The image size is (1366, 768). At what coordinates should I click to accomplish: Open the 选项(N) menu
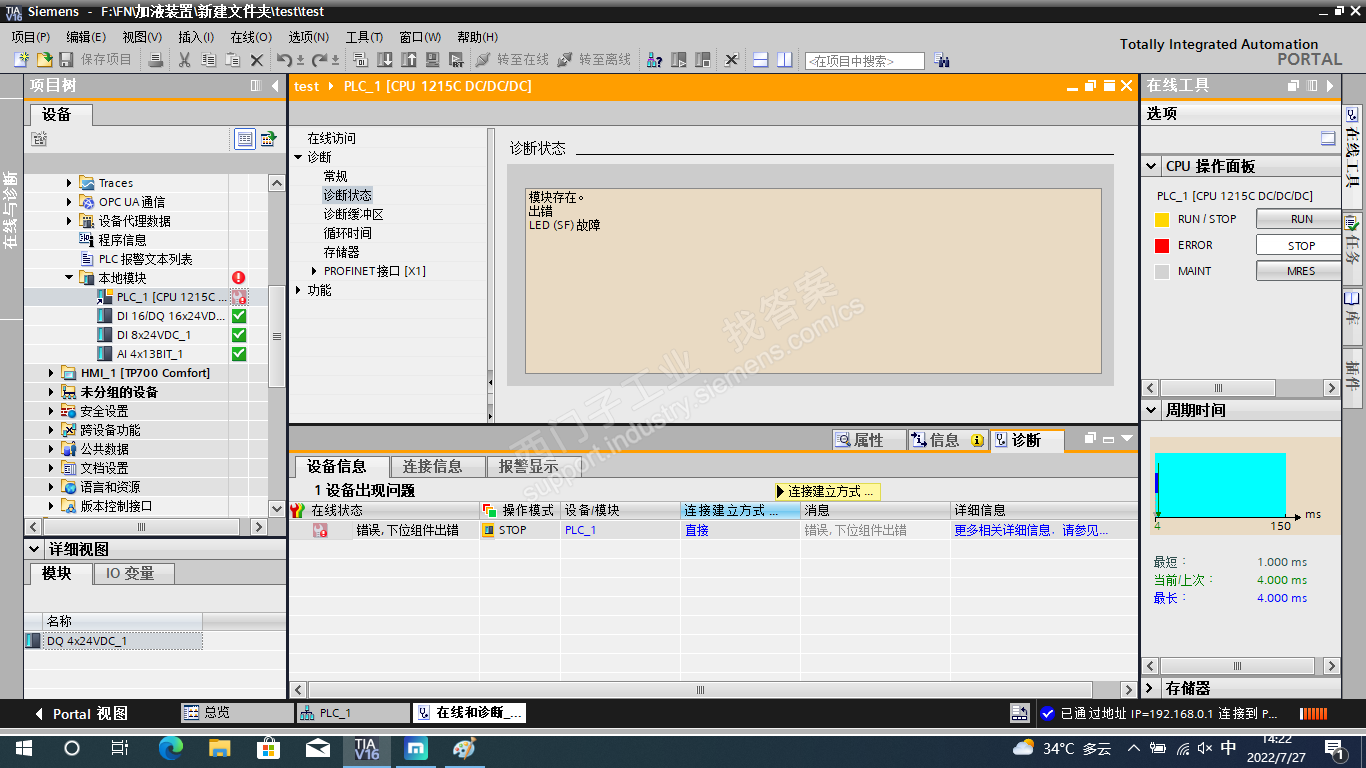(x=308, y=37)
